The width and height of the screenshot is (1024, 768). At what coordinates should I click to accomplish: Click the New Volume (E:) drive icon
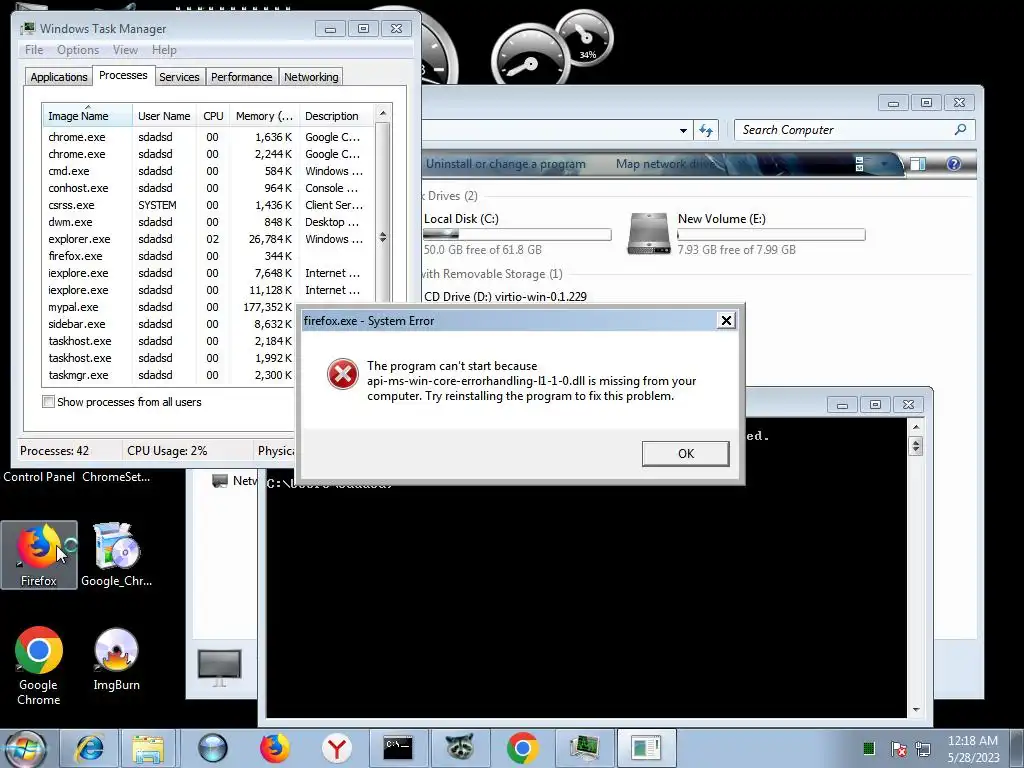click(x=648, y=233)
